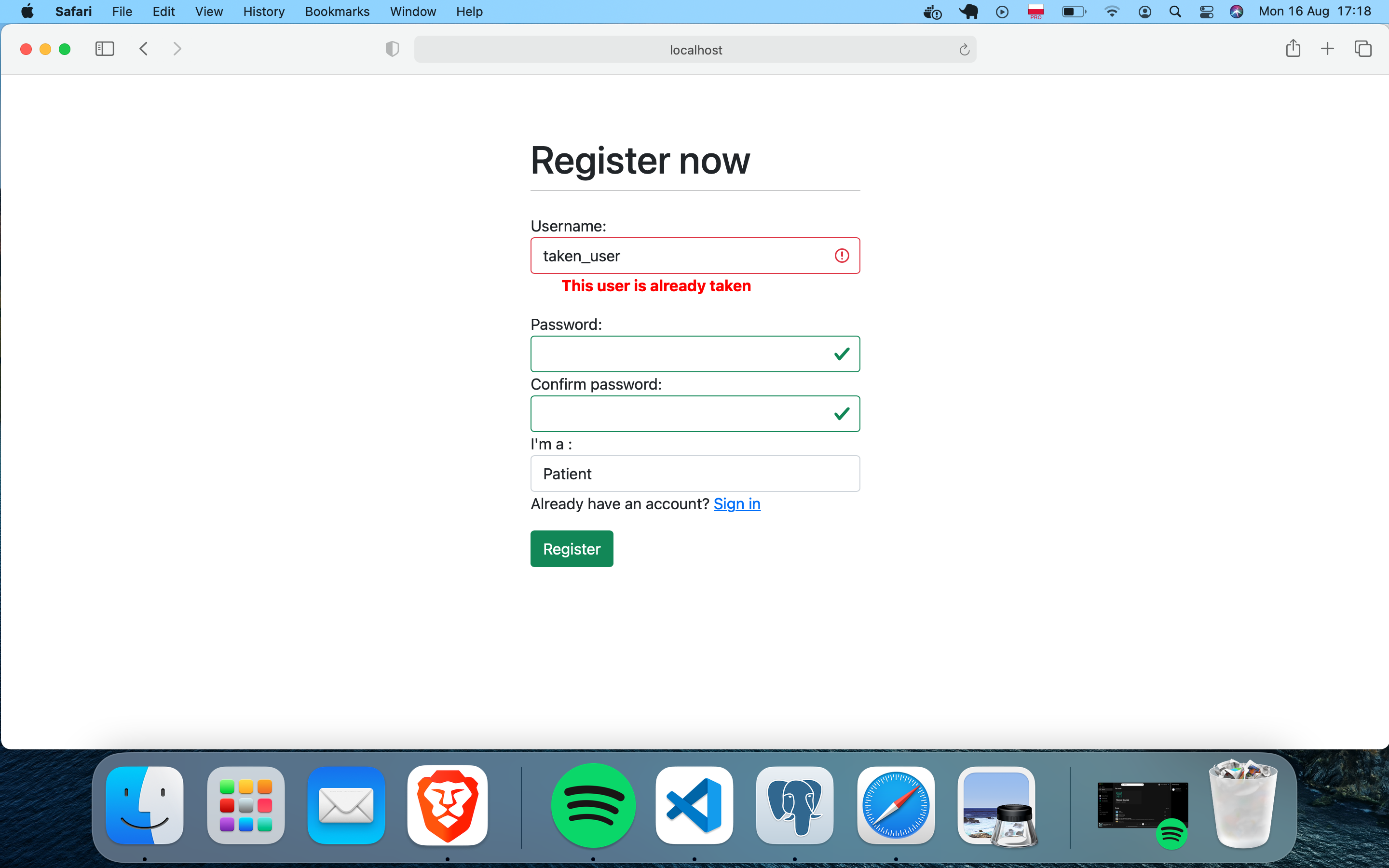Reload the localhost page
The width and height of the screenshot is (1389, 868).
point(964,49)
